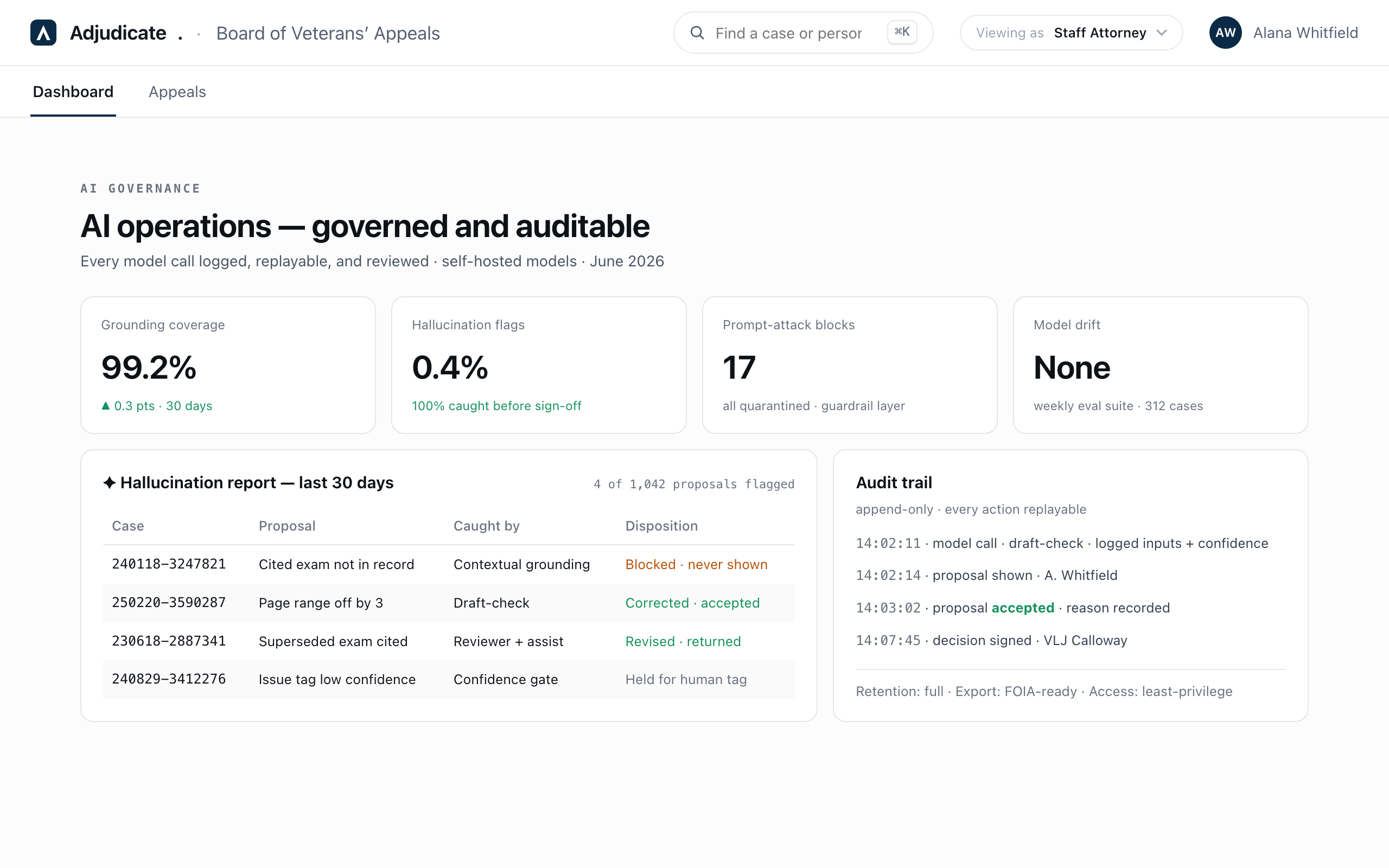The image size is (1389, 868).
Task: Click the green up-triangle trend icon
Action: pos(106,406)
